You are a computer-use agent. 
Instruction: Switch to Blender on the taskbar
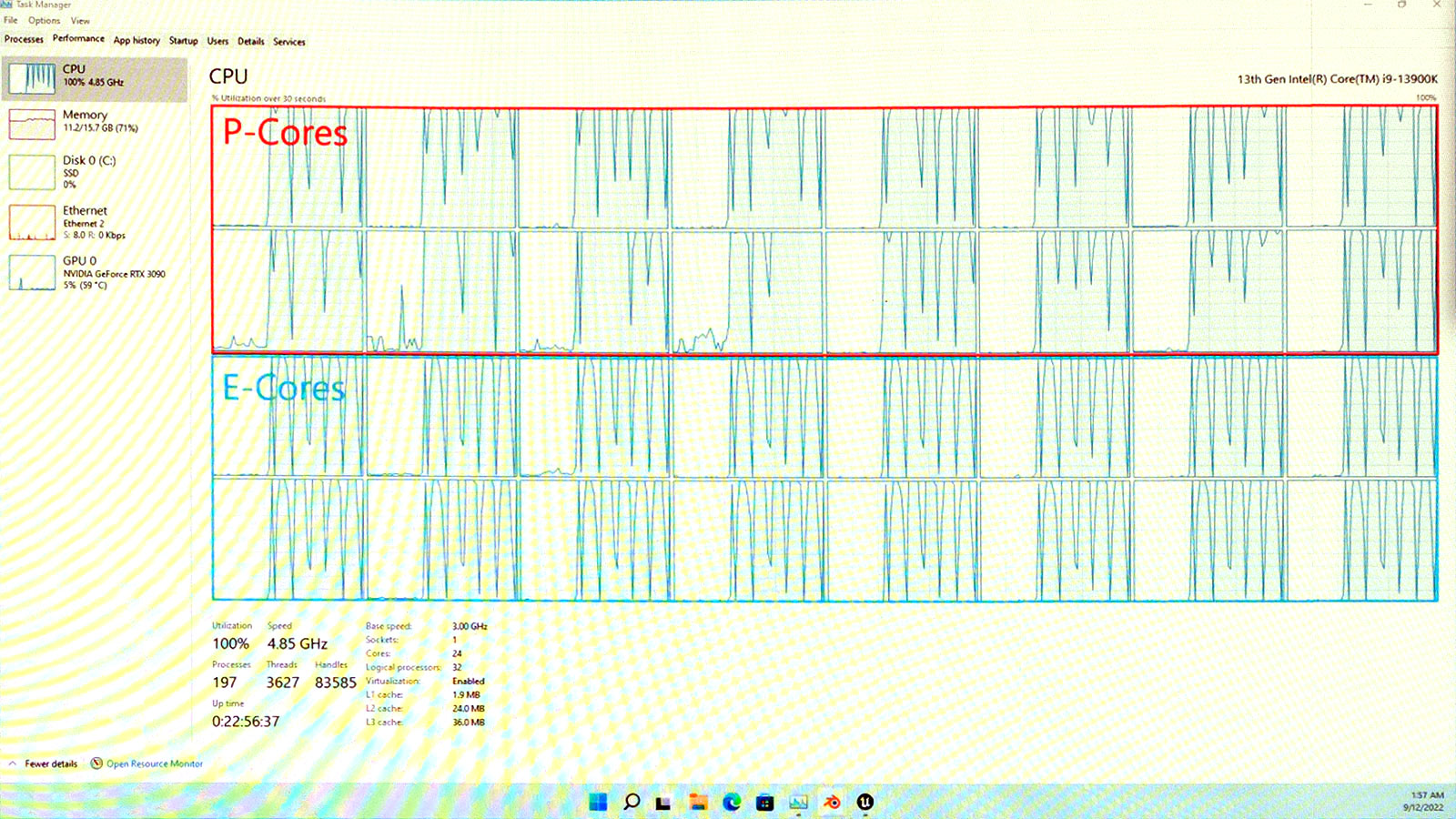[832, 802]
